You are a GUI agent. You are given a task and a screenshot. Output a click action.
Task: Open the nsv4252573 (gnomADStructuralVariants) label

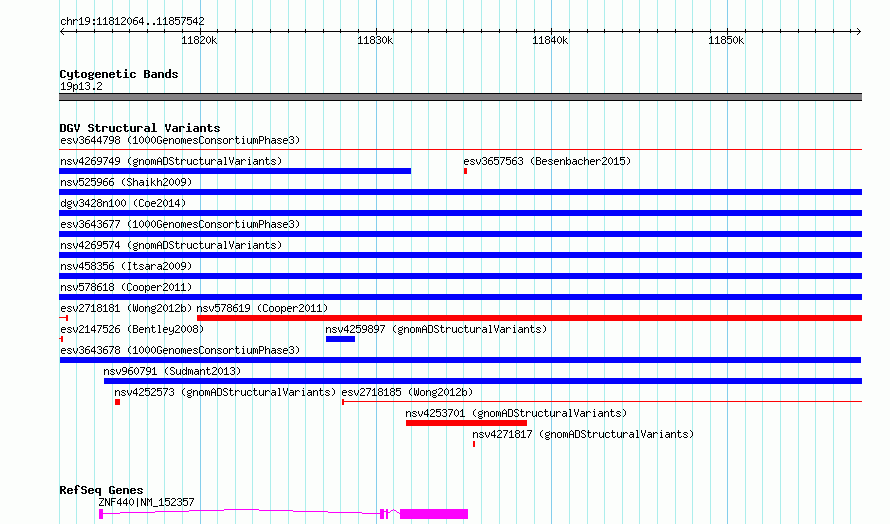(x=225, y=392)
